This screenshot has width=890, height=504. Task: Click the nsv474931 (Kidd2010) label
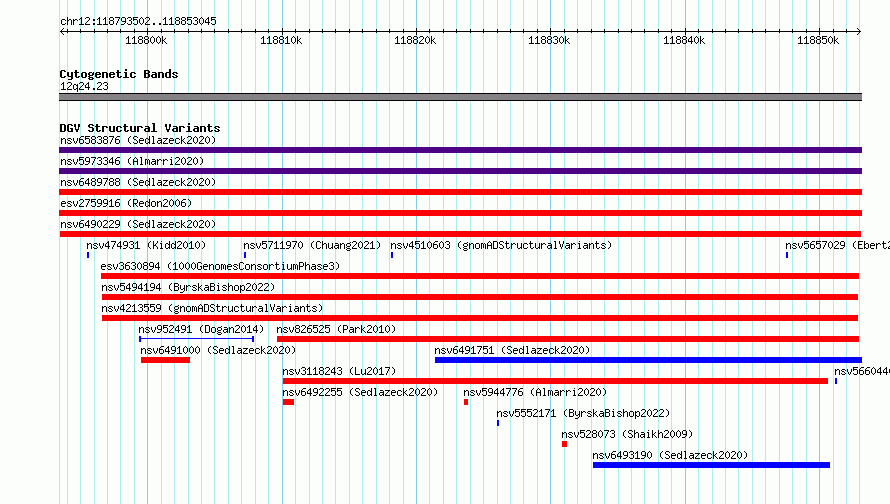click(x=146, y=245)
